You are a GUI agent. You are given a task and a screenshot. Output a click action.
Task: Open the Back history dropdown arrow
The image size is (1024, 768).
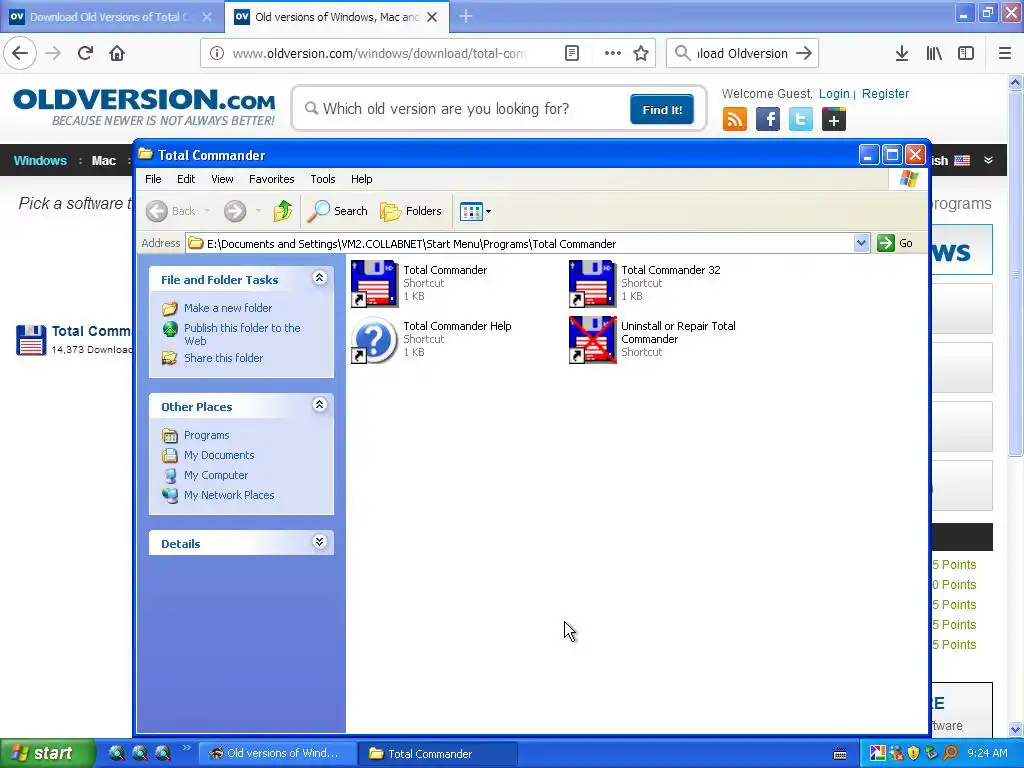207,211
